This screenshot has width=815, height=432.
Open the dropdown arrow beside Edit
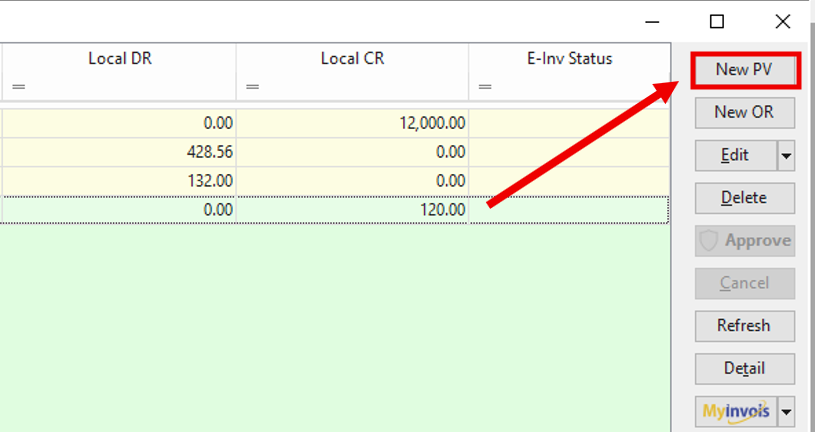point(786,156)
